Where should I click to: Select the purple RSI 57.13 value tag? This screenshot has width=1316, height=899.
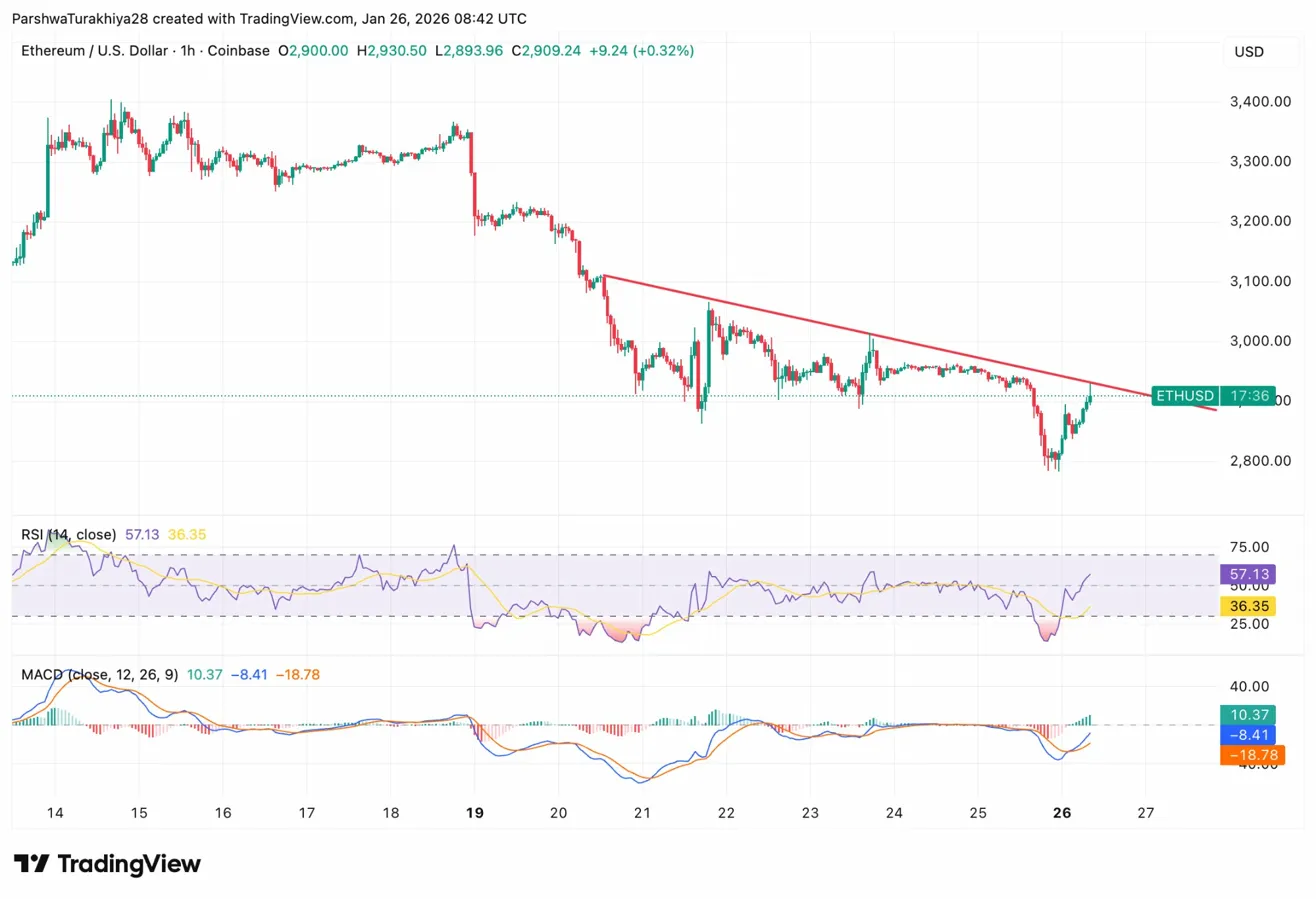tap(1247, 574)
